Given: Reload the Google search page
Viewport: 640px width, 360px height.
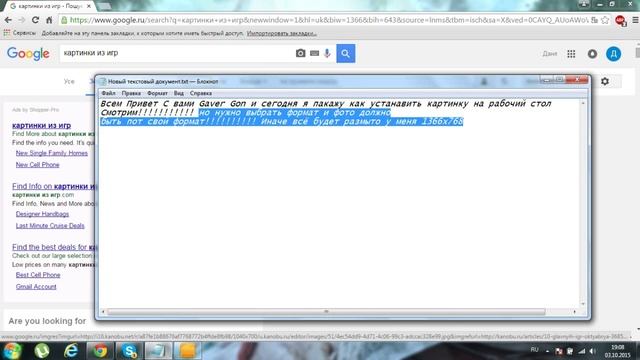Looking at the screenshot, I should pyautogui.click(x=36, y=20).
